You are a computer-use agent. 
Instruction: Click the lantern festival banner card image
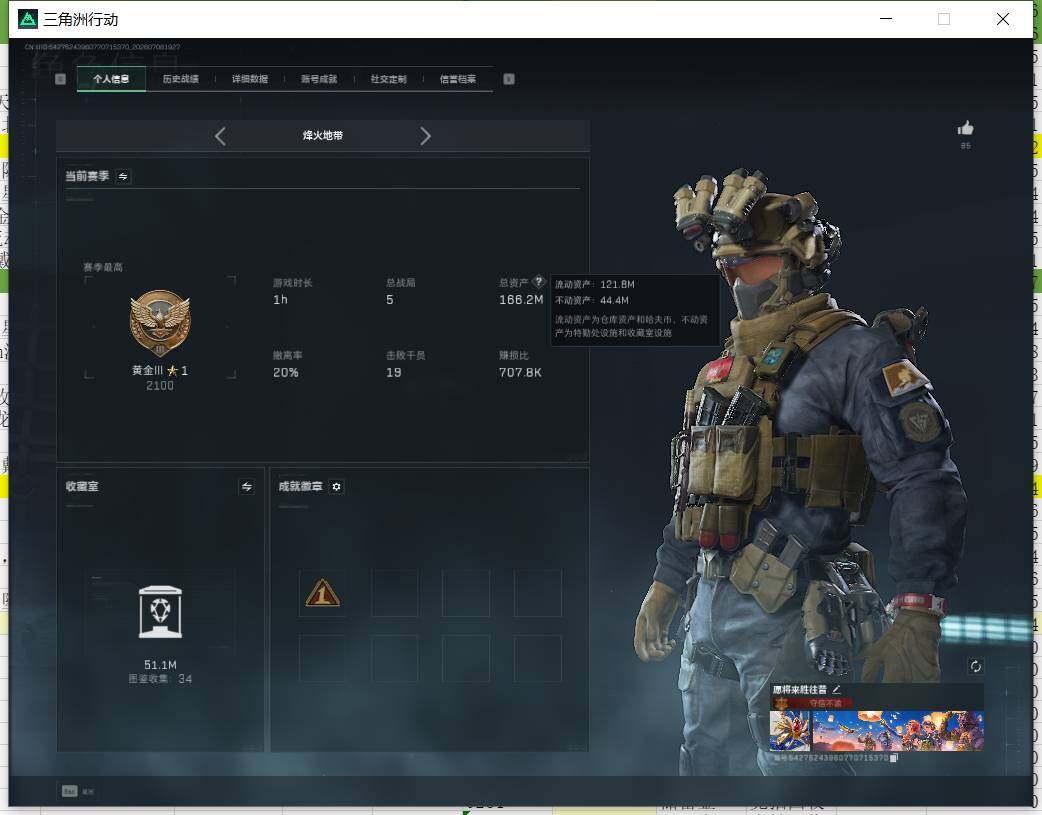pos(898,731)
